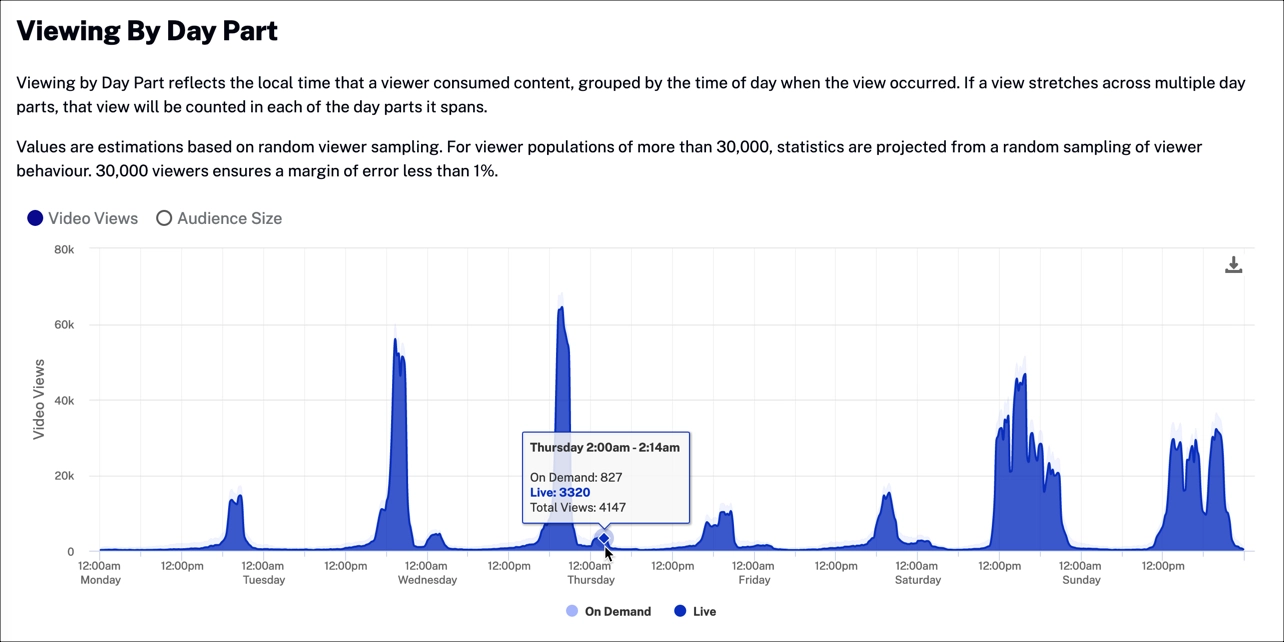Click the light blue On Demand legend swatch

[x=571, y=611]
